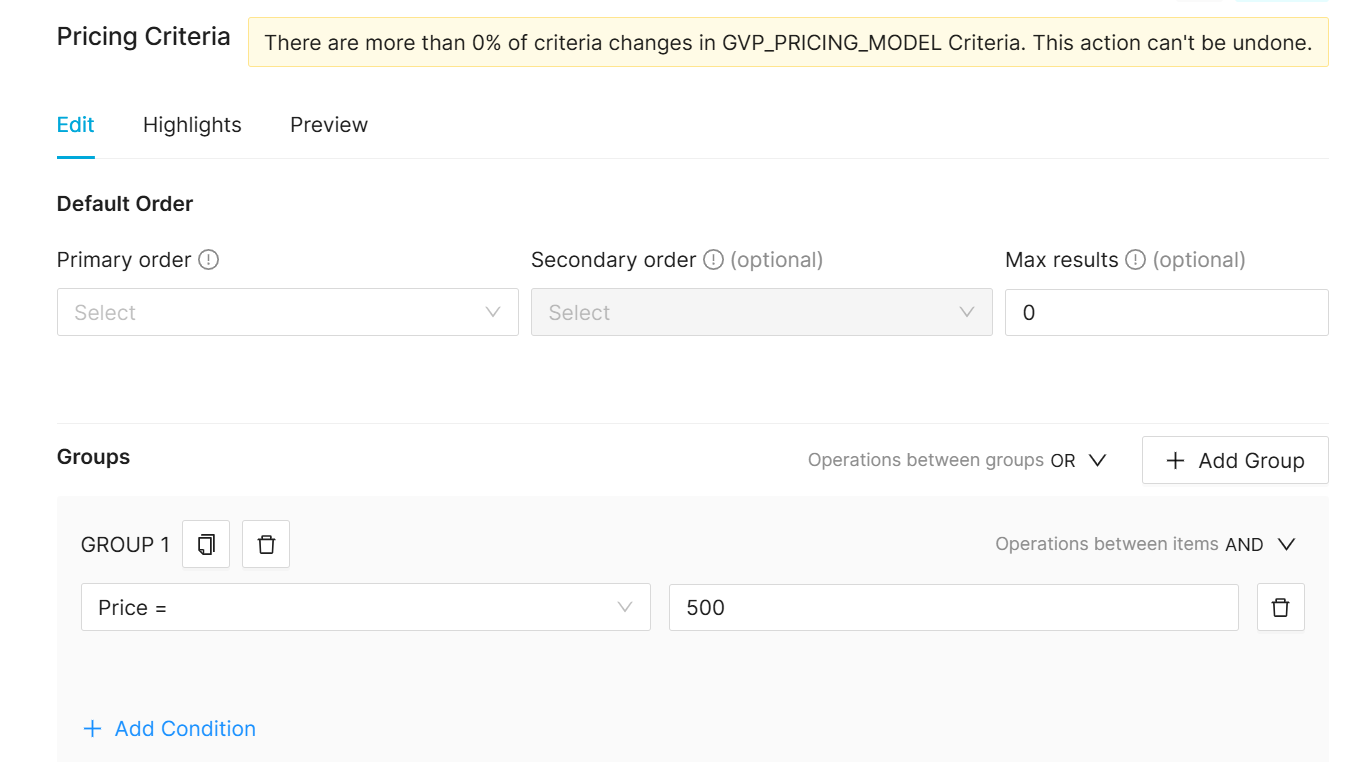The image size is (1357, 762).
Task: Switch to the Highlights tab
Action: click(192, 125)
